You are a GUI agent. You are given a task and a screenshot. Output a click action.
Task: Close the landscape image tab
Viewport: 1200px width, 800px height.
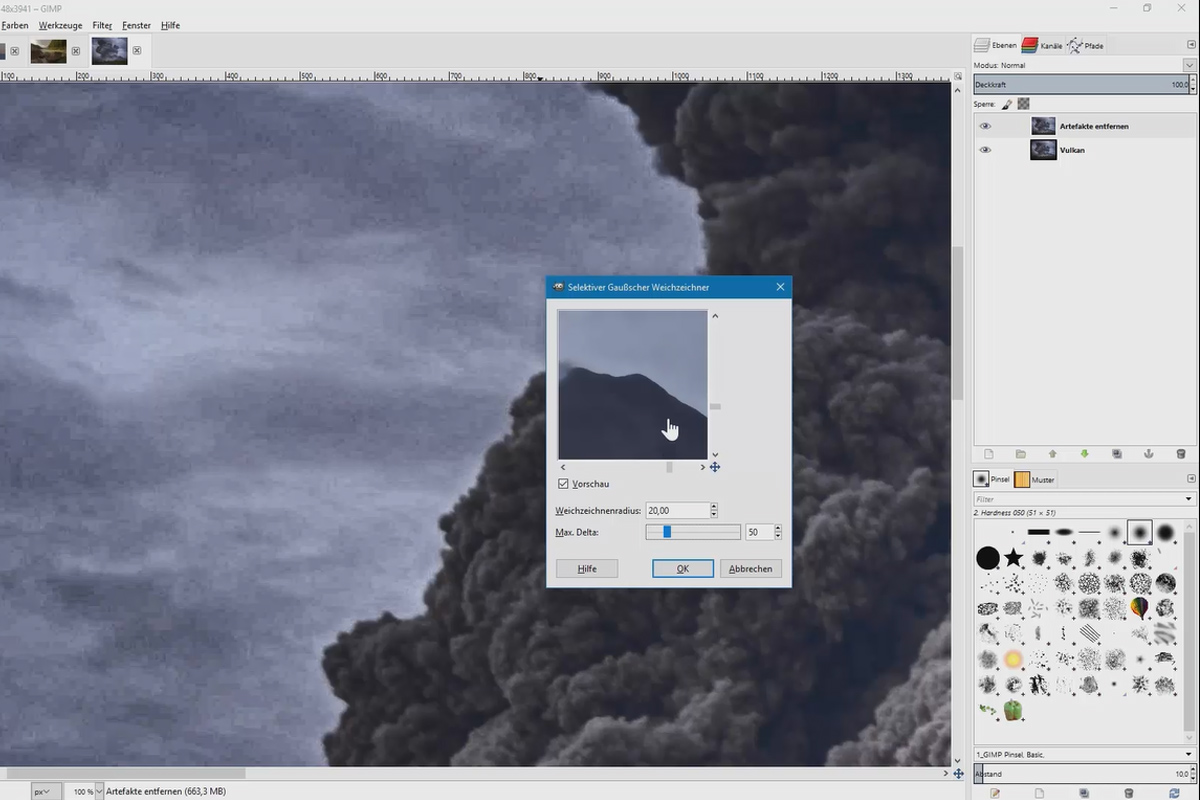click(x=76, y=50)
